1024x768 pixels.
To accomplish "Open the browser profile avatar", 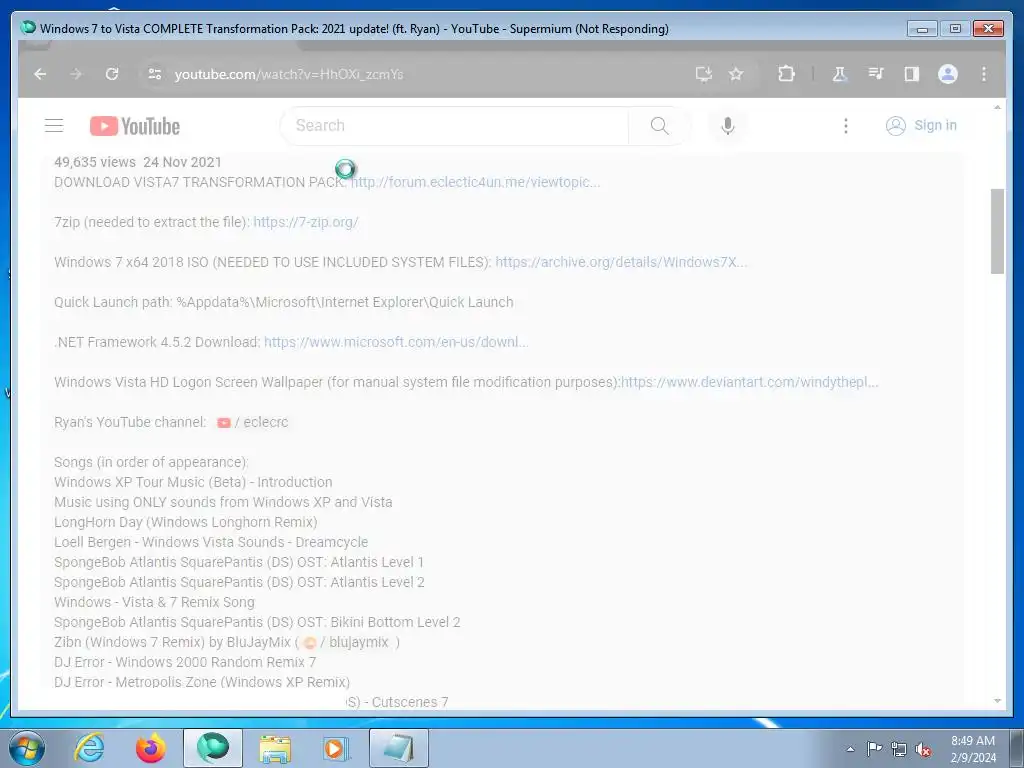I will [948, 74].
